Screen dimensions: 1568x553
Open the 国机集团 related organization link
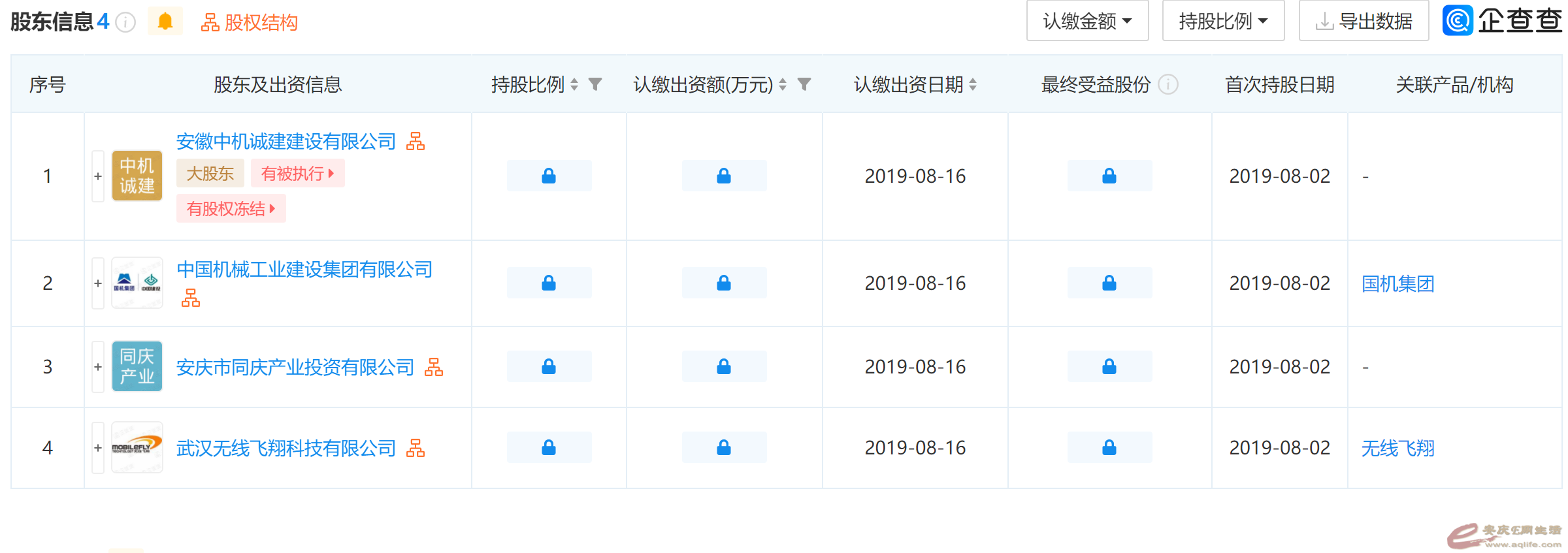click(x=1397, y=283)
